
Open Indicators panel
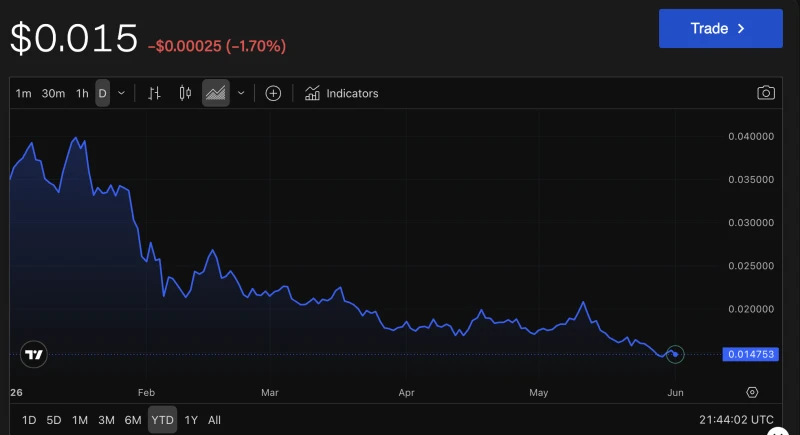(341, 93)
